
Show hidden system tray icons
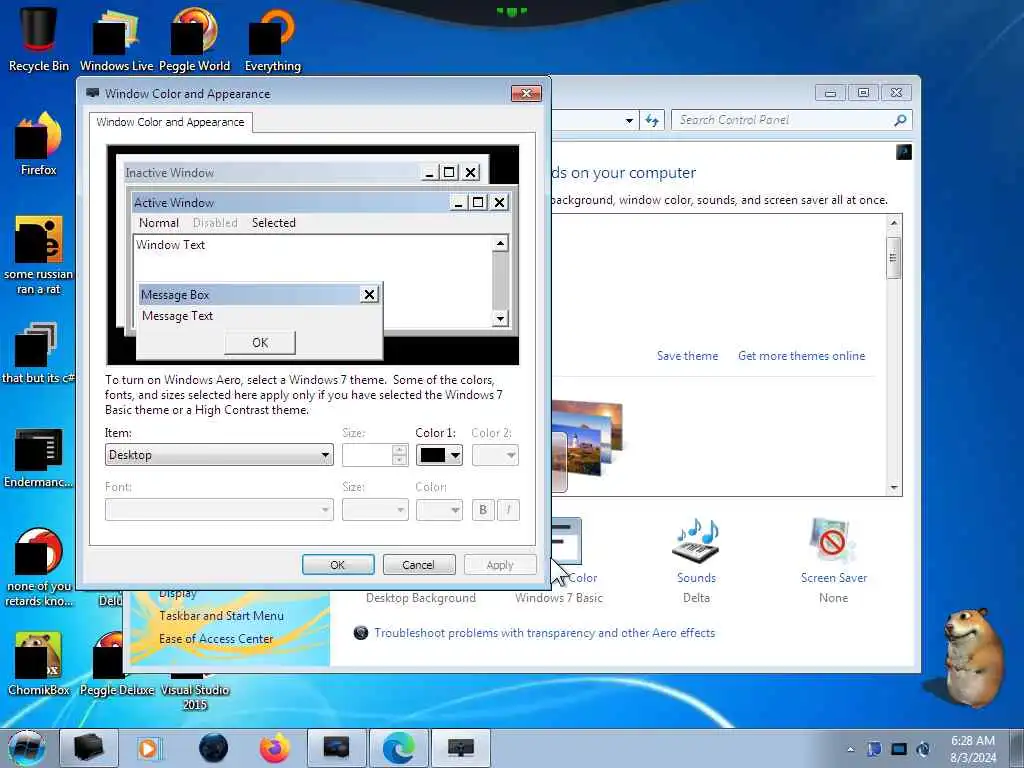pyautogui.click(x=850, y=749)
